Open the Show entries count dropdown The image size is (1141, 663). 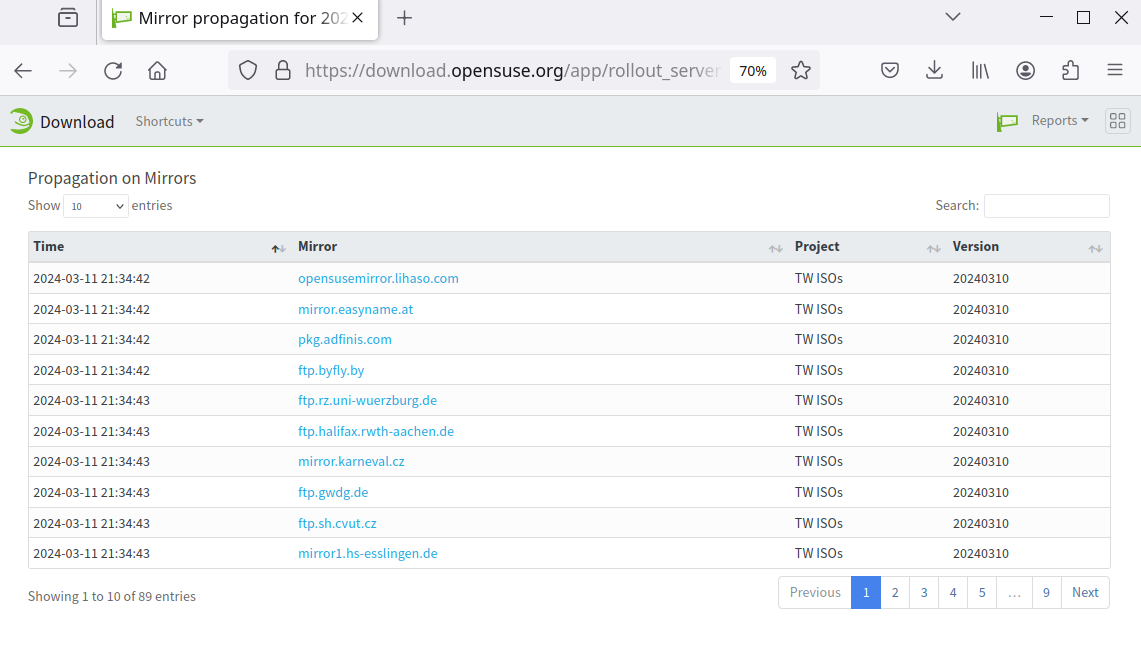(96, 206)
